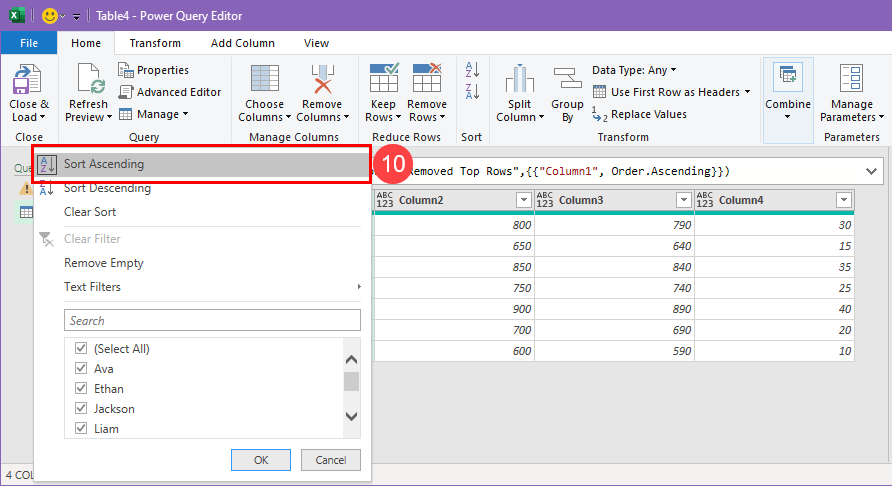
Task: Click the OK button
Action: [261, 460]
